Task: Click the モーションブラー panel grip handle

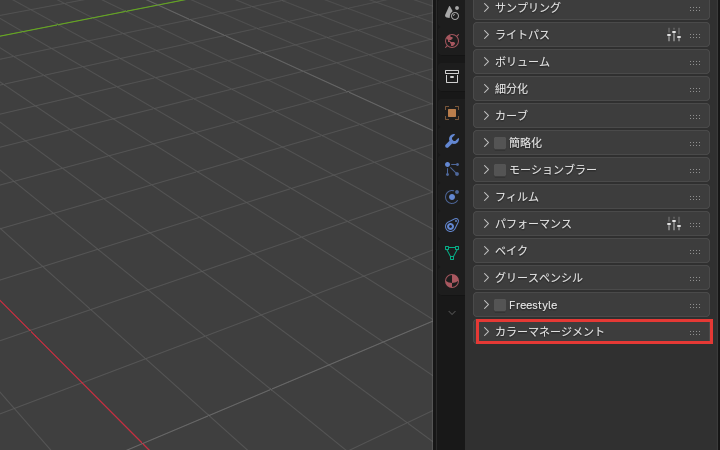Action: pyautogui.click(x=695, y=171)
